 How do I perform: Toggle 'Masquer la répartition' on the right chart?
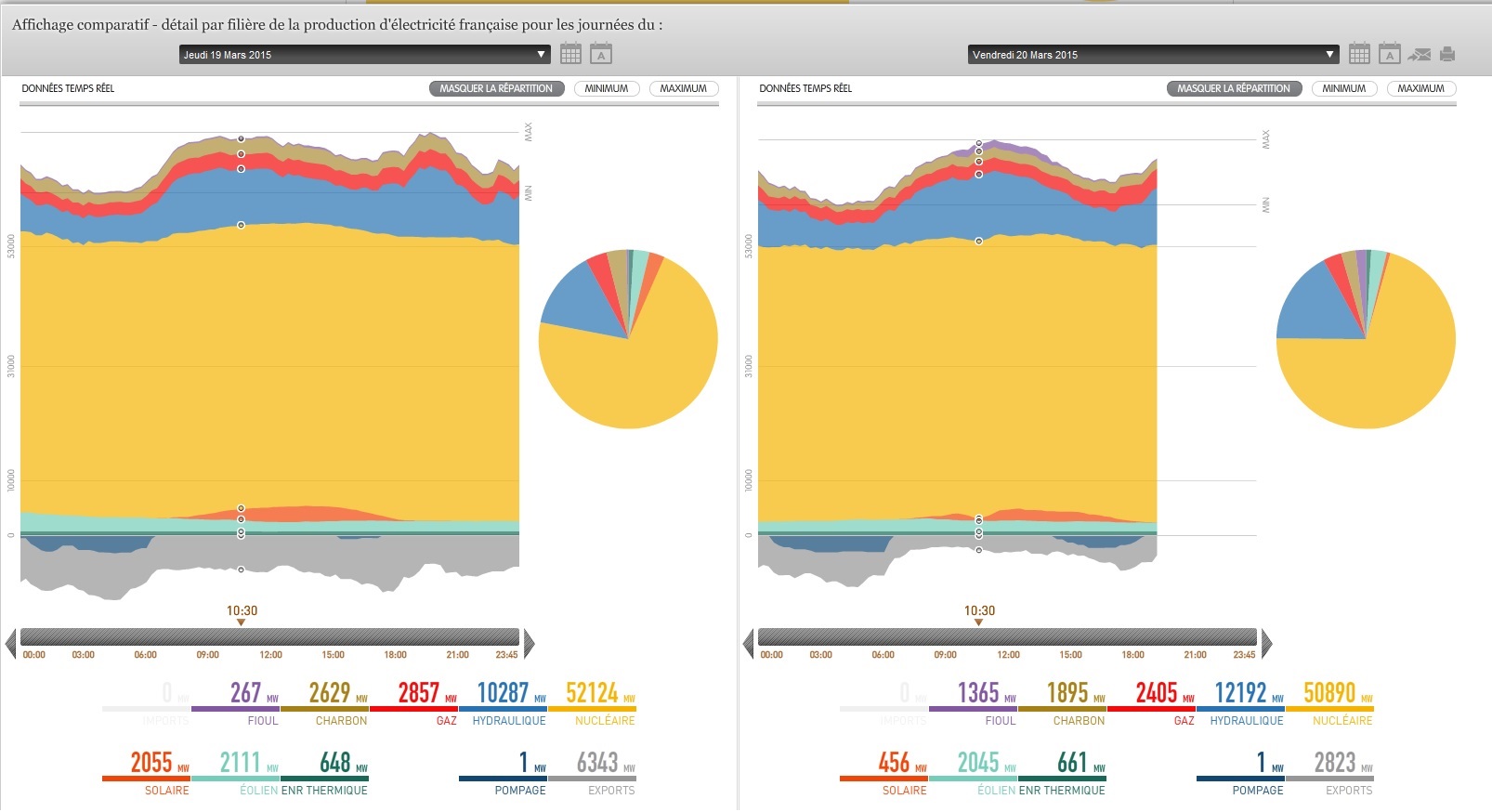1234,88
